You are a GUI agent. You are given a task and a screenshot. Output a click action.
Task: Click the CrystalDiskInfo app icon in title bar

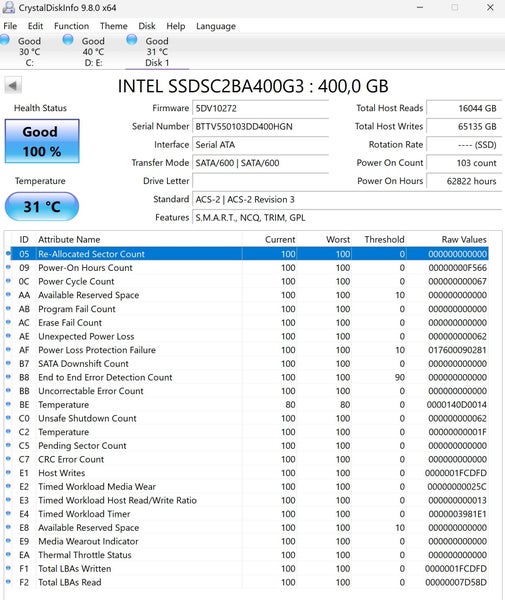click(x=8, y=8)
